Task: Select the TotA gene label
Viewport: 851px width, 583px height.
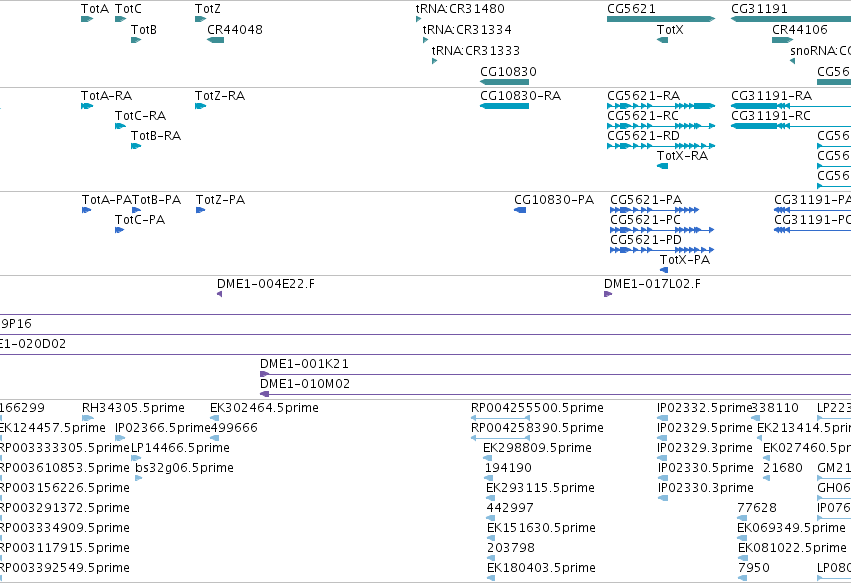Action: [x=95, y=9]
